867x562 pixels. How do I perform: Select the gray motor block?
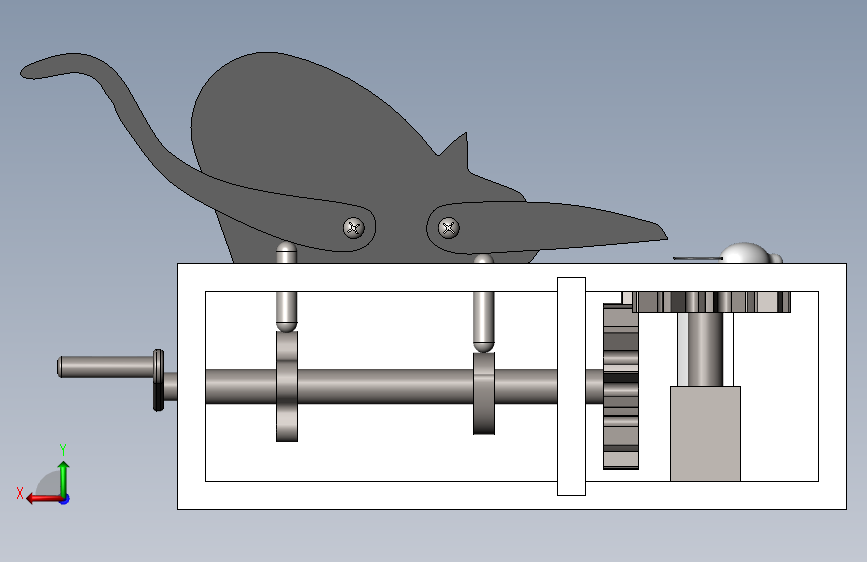pos(706,434)
